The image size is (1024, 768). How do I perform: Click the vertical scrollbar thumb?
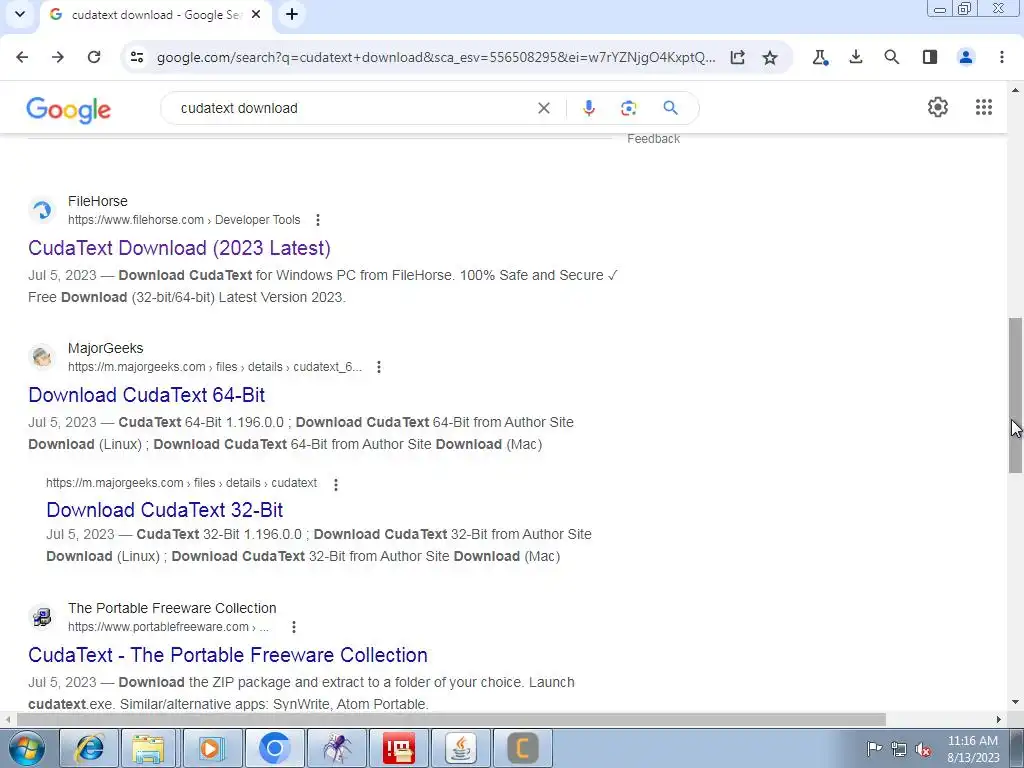pos(1015,395)
